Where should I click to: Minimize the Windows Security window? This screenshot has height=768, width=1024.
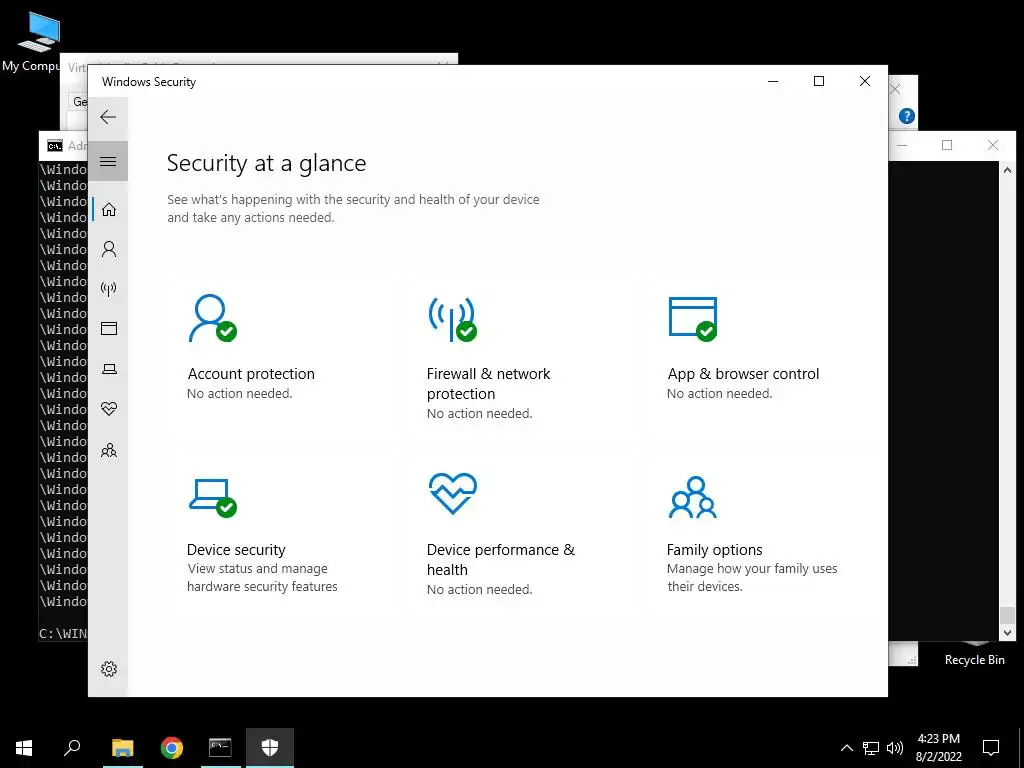[x=773, y=81]
